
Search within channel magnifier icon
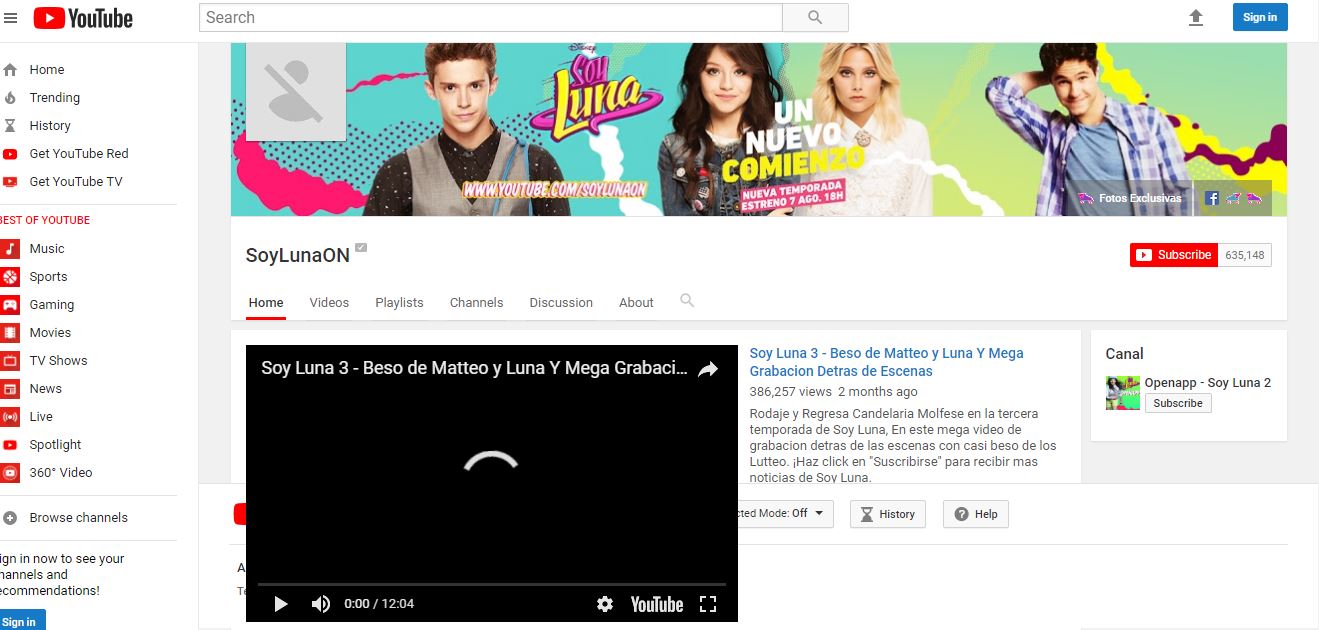click(x=687, y=300)
